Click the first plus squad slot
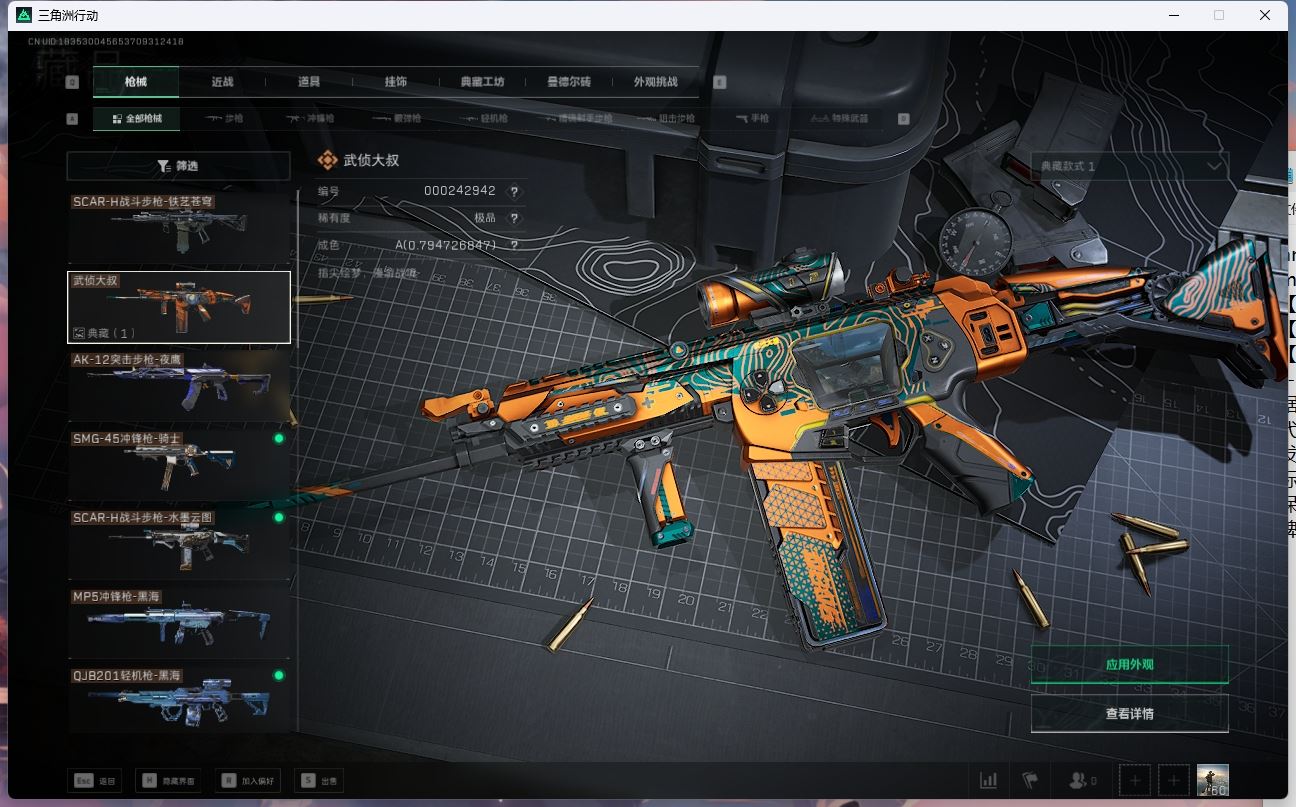 pyautogui.click(x=1134, y=780)
